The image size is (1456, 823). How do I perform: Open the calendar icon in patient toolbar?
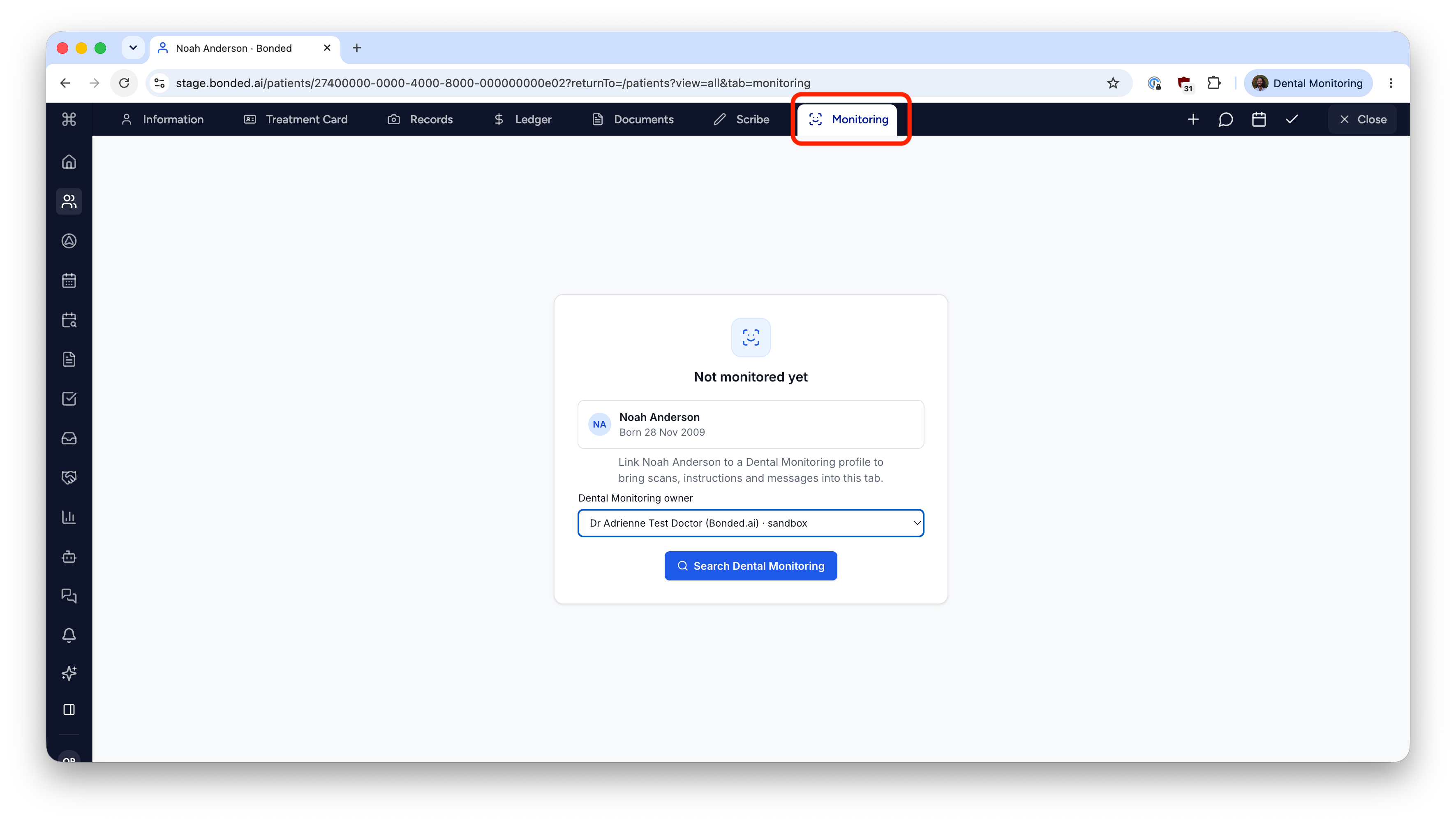point(1259,119)
